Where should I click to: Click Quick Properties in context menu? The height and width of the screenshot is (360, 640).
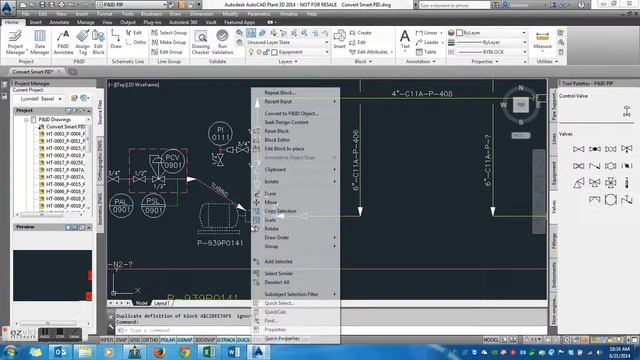[x=282, y=338]
